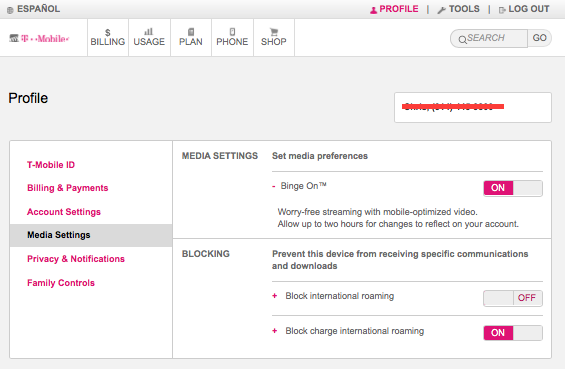Click the globe icon beside Español

point(10,10)
